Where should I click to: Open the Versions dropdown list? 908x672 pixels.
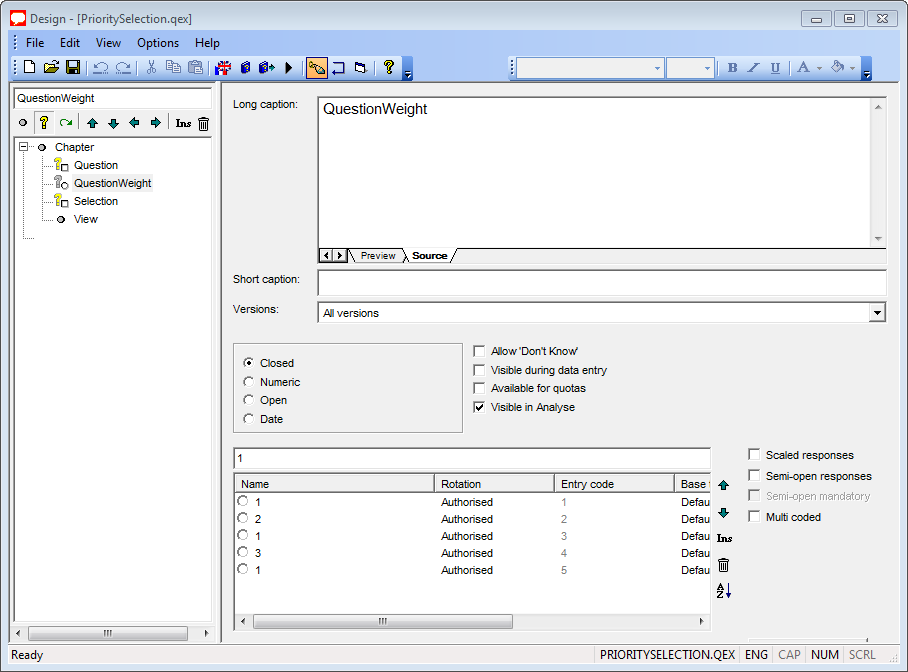click(x=877, y=313)
